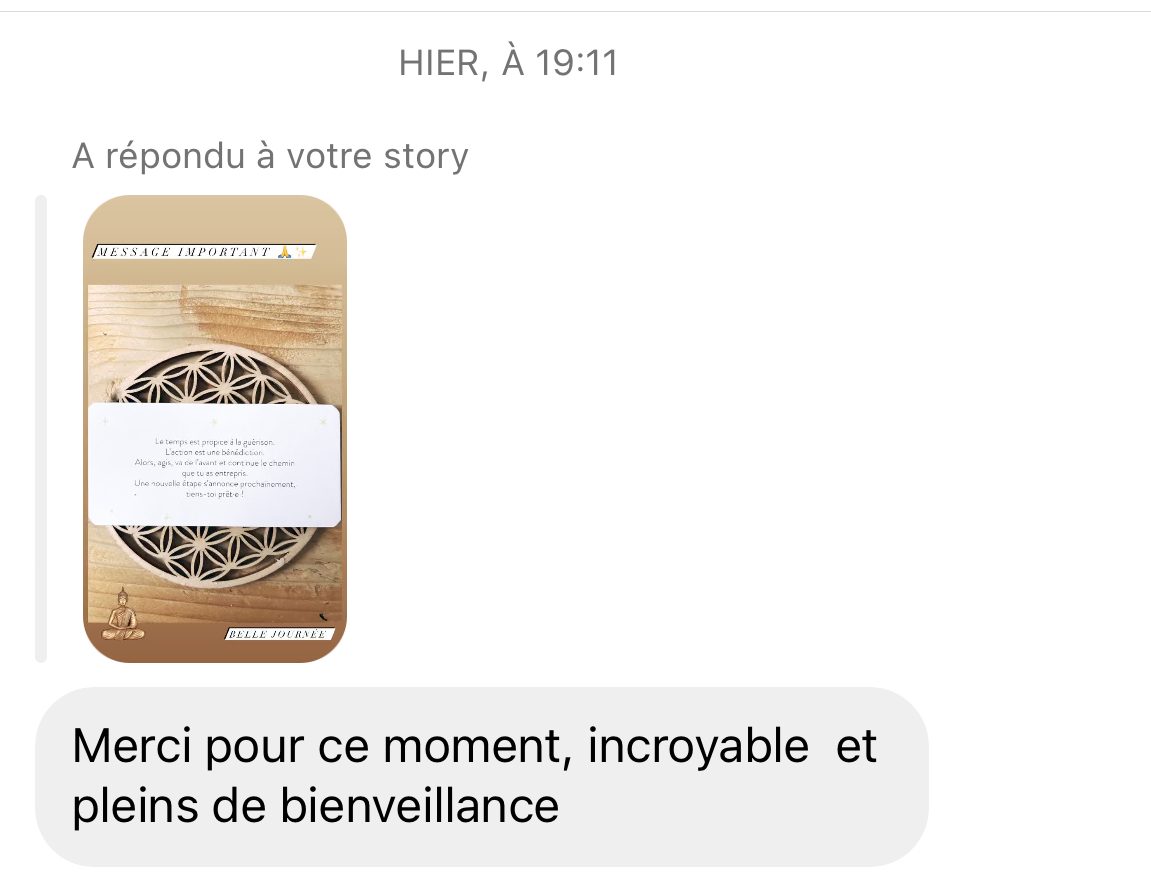This screenshot has height=875, width=1151.
Task: Click the sparkles emoji beside MESSAGE IMPORTANT
Action: [301, 252]
